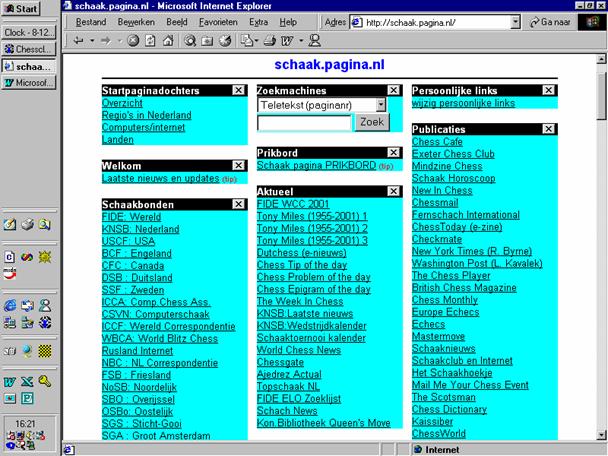Viewport: 608px width, 456px height.
Task: Click the person icon in sidebar launch group
Action: point(45,306)
